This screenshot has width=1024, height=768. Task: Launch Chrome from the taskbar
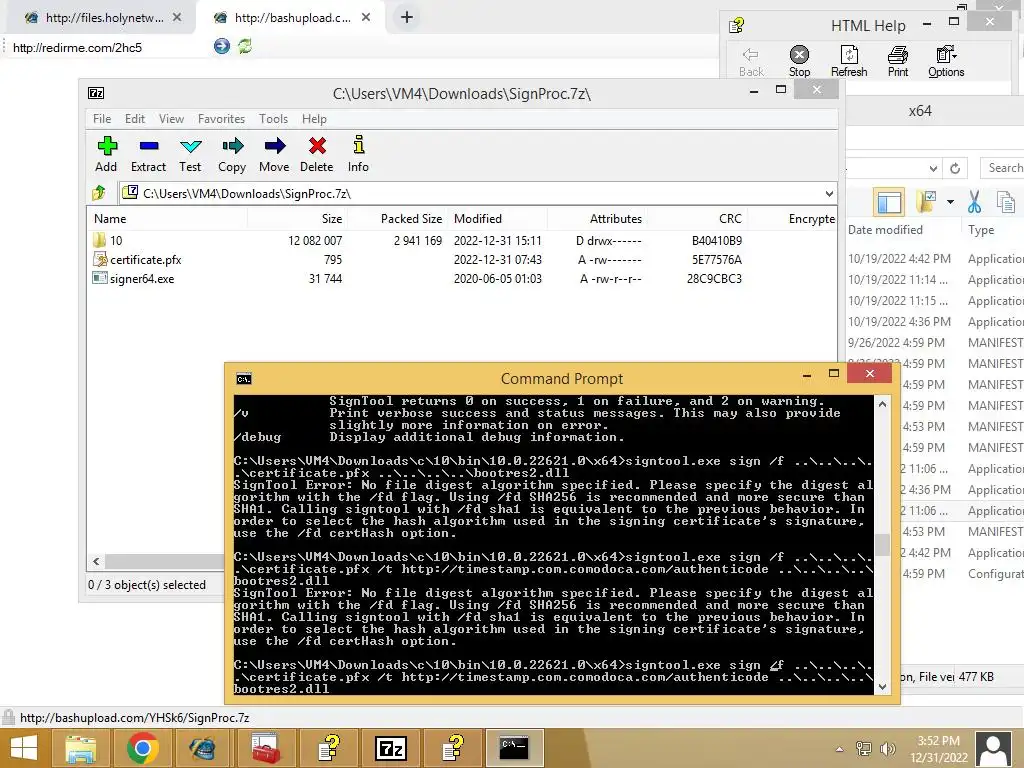143,748
